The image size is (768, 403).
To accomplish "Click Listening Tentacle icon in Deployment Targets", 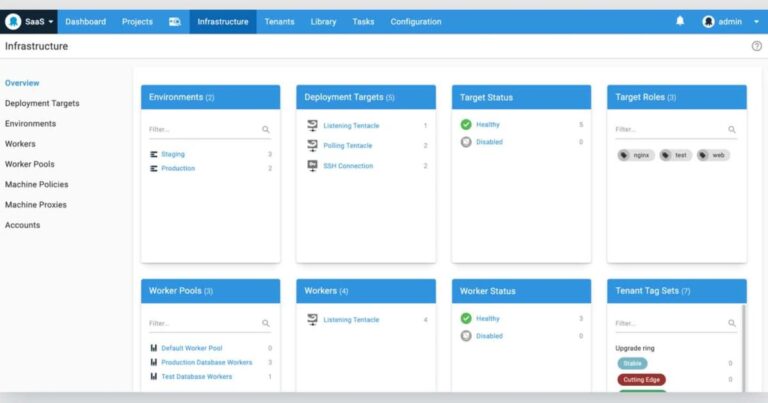I will coord(312,125).
